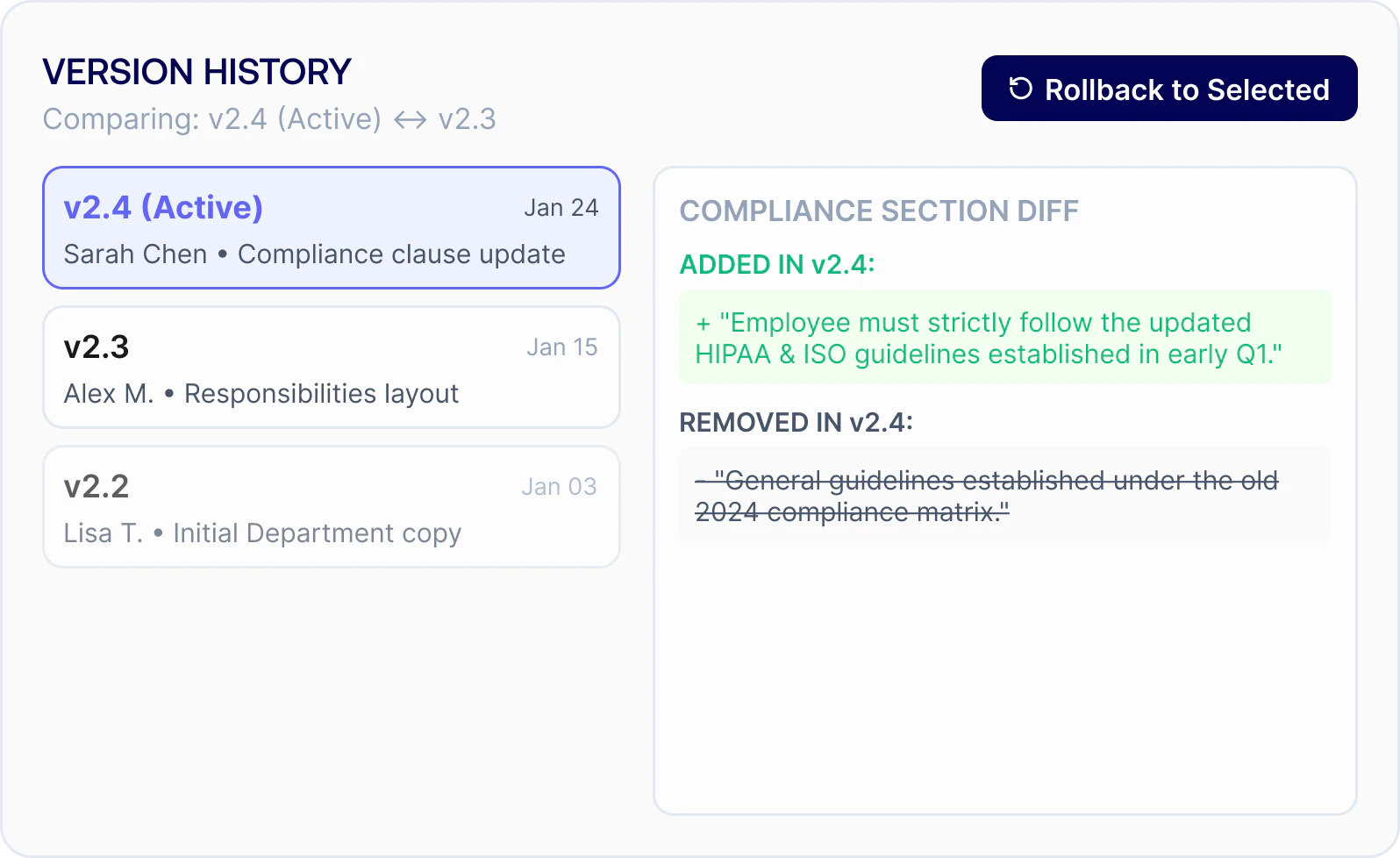The width and height of the screenshot is (1400, 858).
Task: Click Lisa T. Initial Department copy description
Action: [262, 533]
